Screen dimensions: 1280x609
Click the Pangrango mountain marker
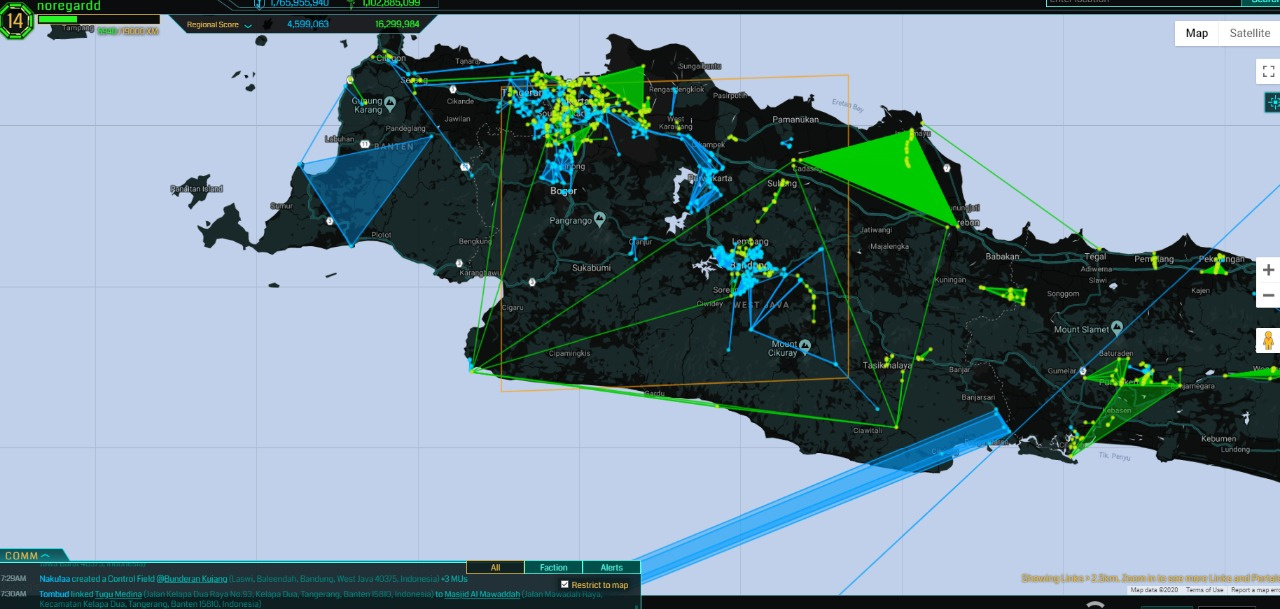point(599,219)
